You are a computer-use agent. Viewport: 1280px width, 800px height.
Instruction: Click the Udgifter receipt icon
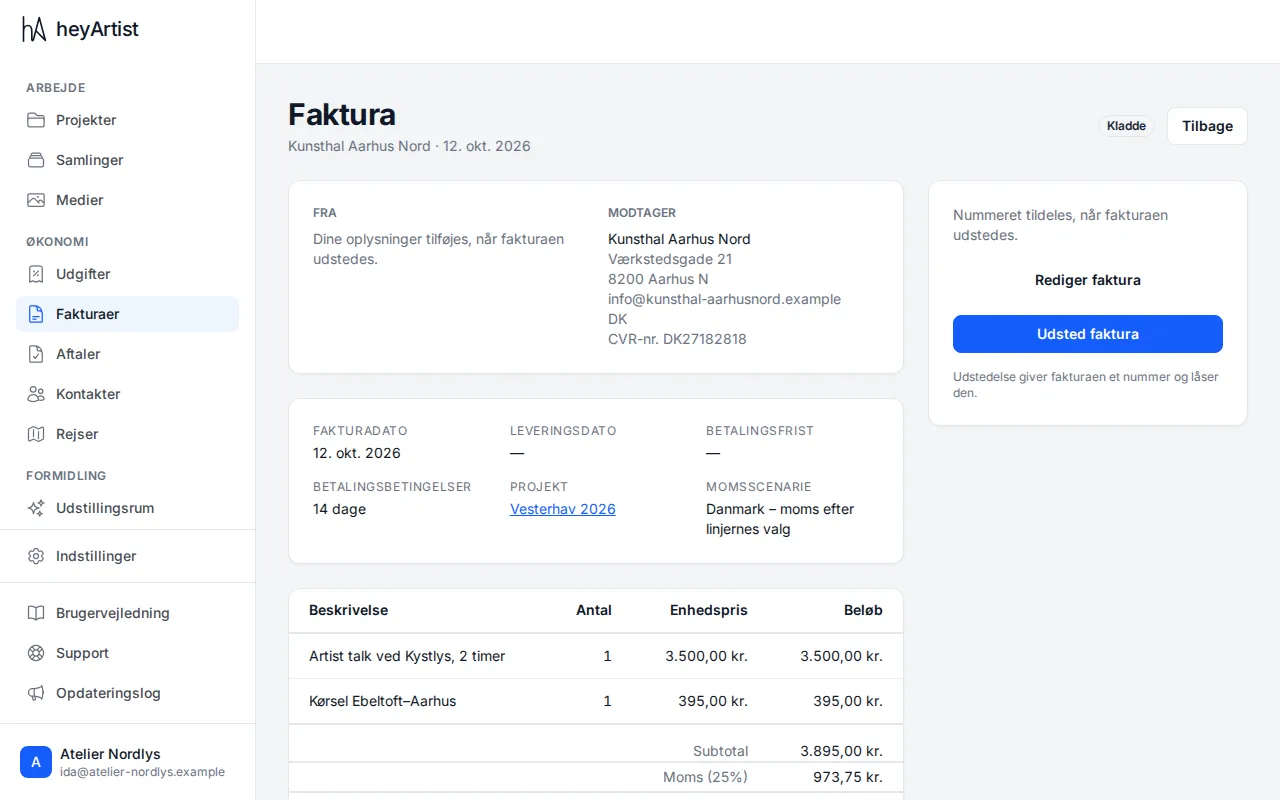(x=36, y=274)
